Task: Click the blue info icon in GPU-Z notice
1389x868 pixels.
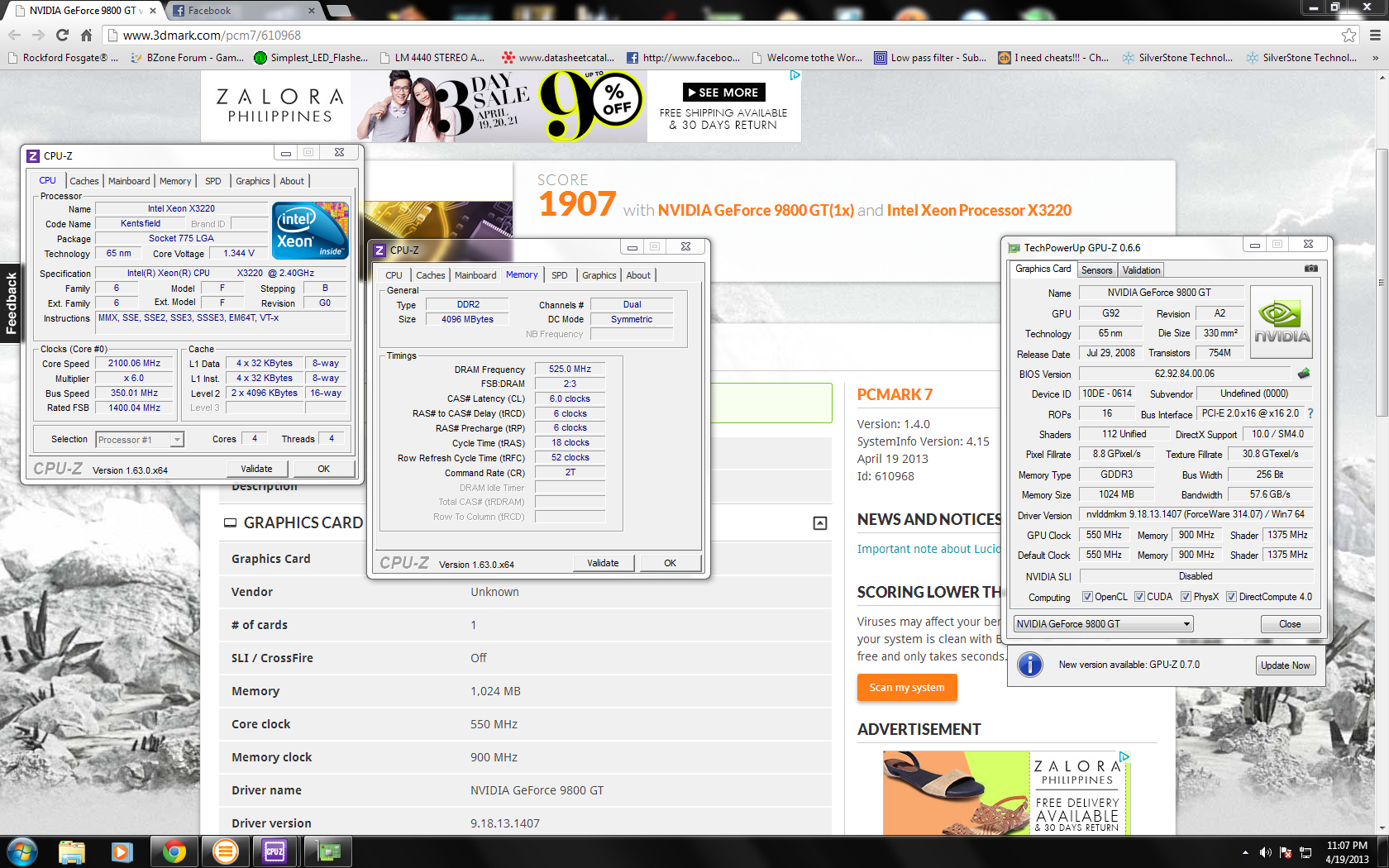Action: [x=1029, y=665]
